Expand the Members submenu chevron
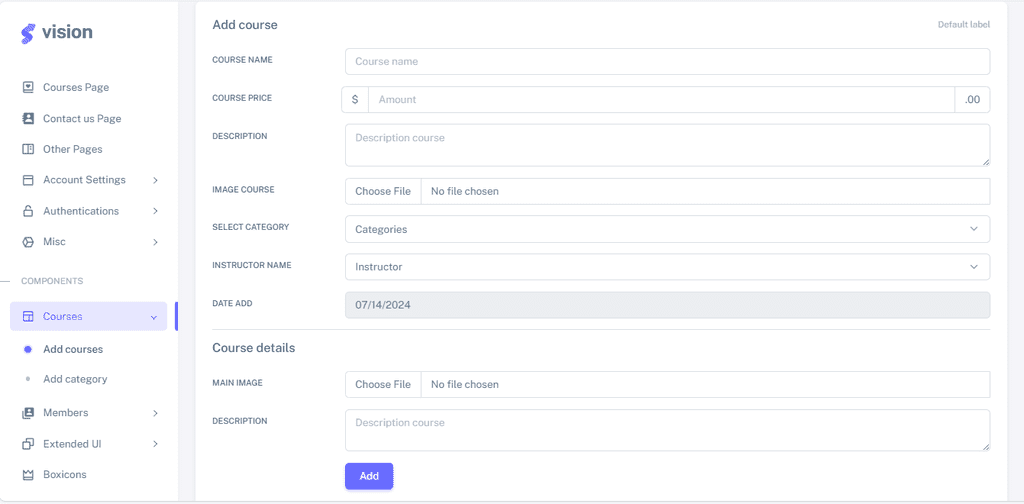Image resolution: width=1024 pixels, height=504 pixels. [x=155, y=413]
